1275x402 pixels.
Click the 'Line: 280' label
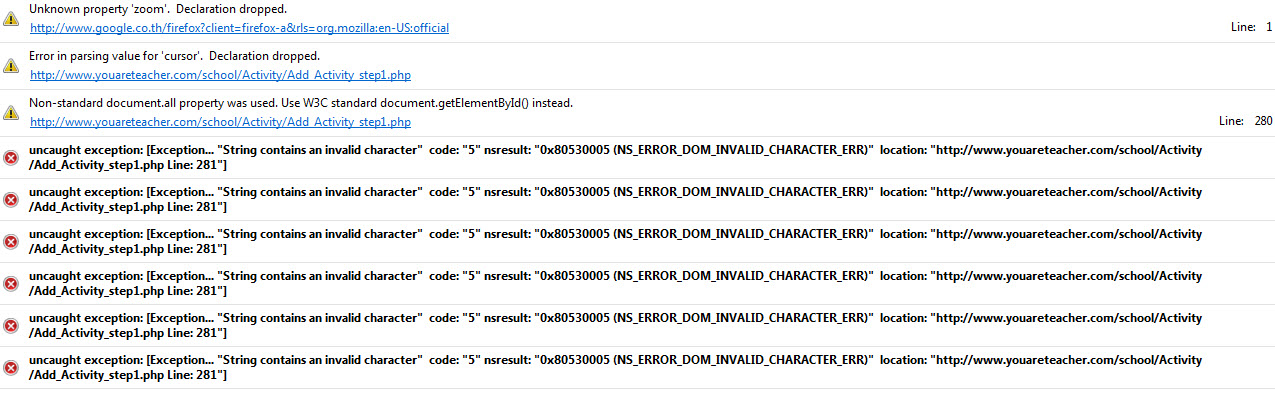click(1246, 122)
